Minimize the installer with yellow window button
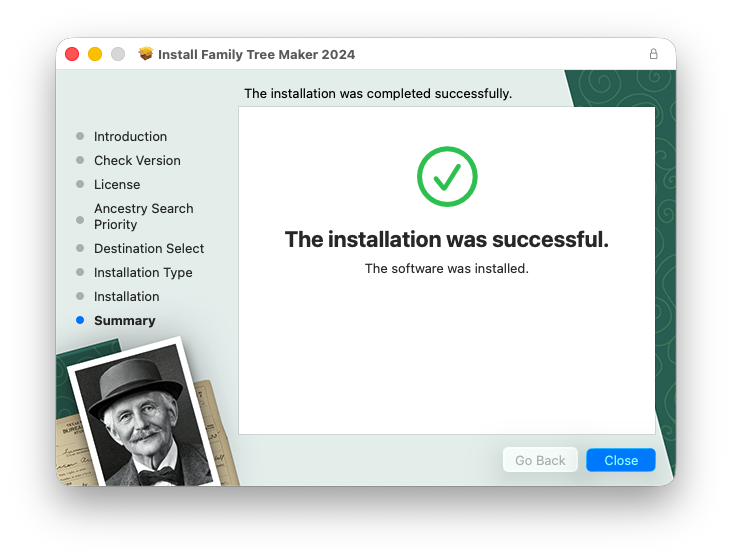The width and height of the screenshot is (732, 560). click(x=95, y=54)
